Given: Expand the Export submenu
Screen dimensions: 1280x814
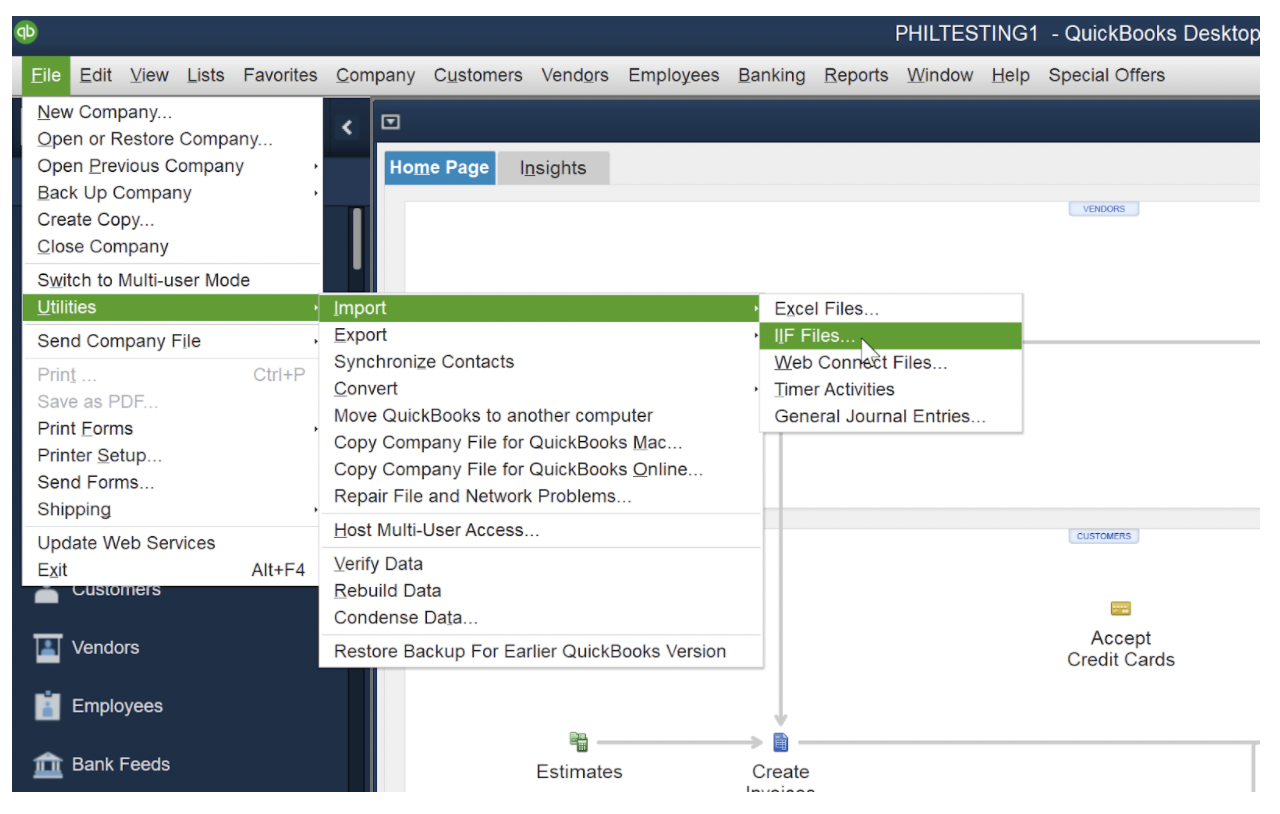Looking at the screenshot, I should [x=541, y=335].
